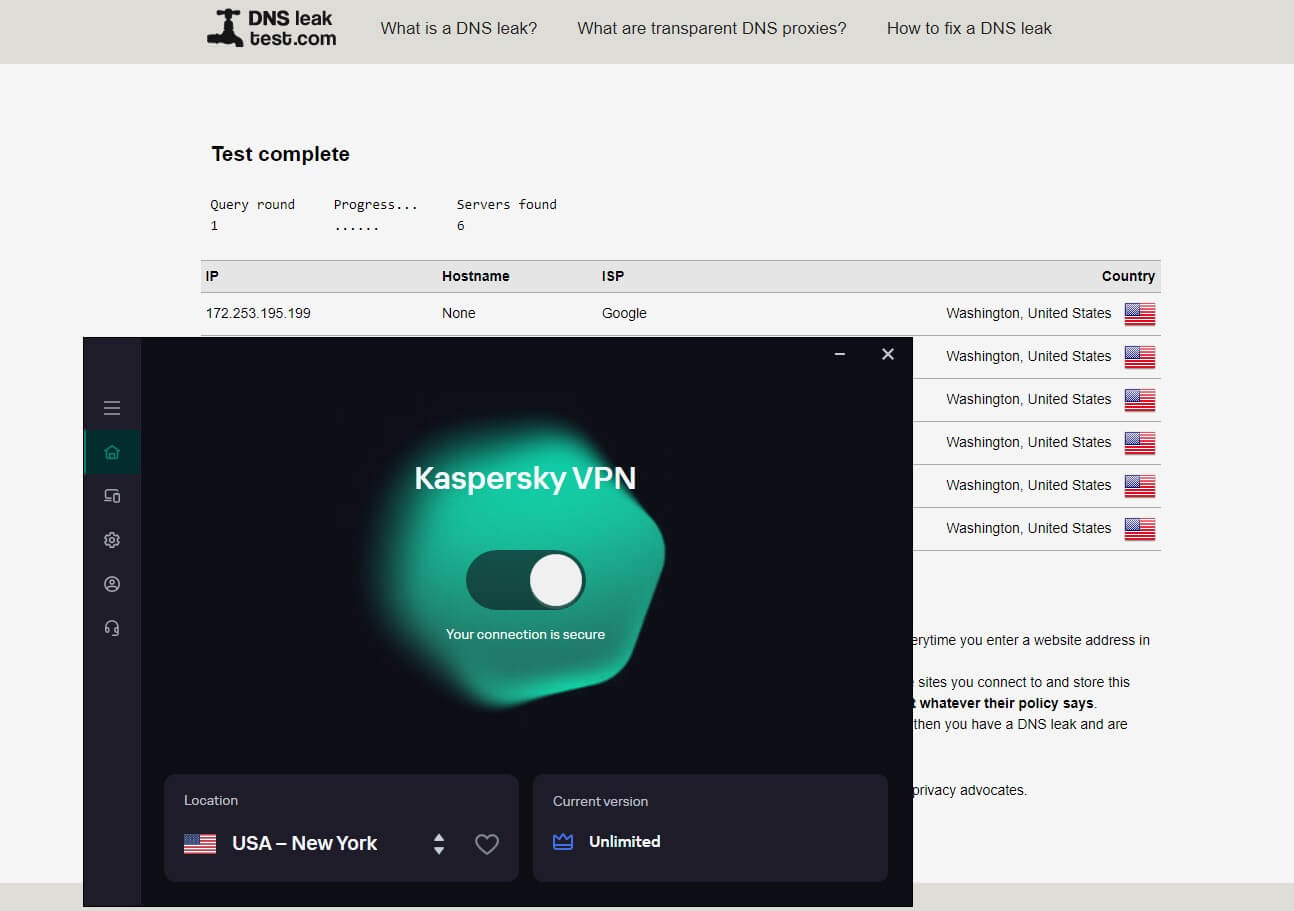Open the location selector arrows

point(439,844)
